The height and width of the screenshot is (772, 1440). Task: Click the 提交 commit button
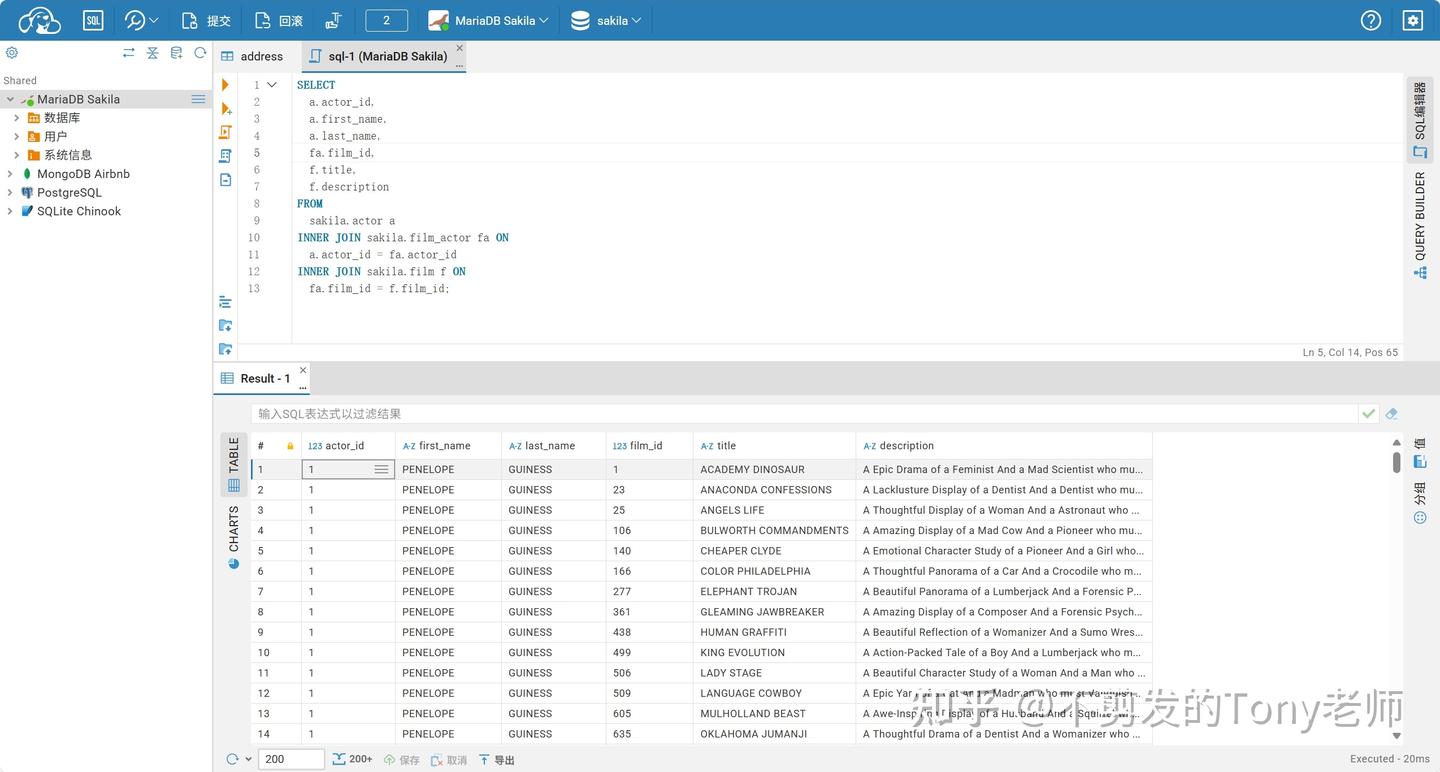coord(206,20)
